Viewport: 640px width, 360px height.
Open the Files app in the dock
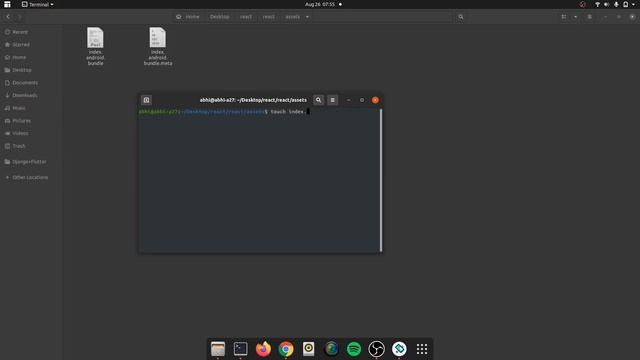[x=218, y=349]
